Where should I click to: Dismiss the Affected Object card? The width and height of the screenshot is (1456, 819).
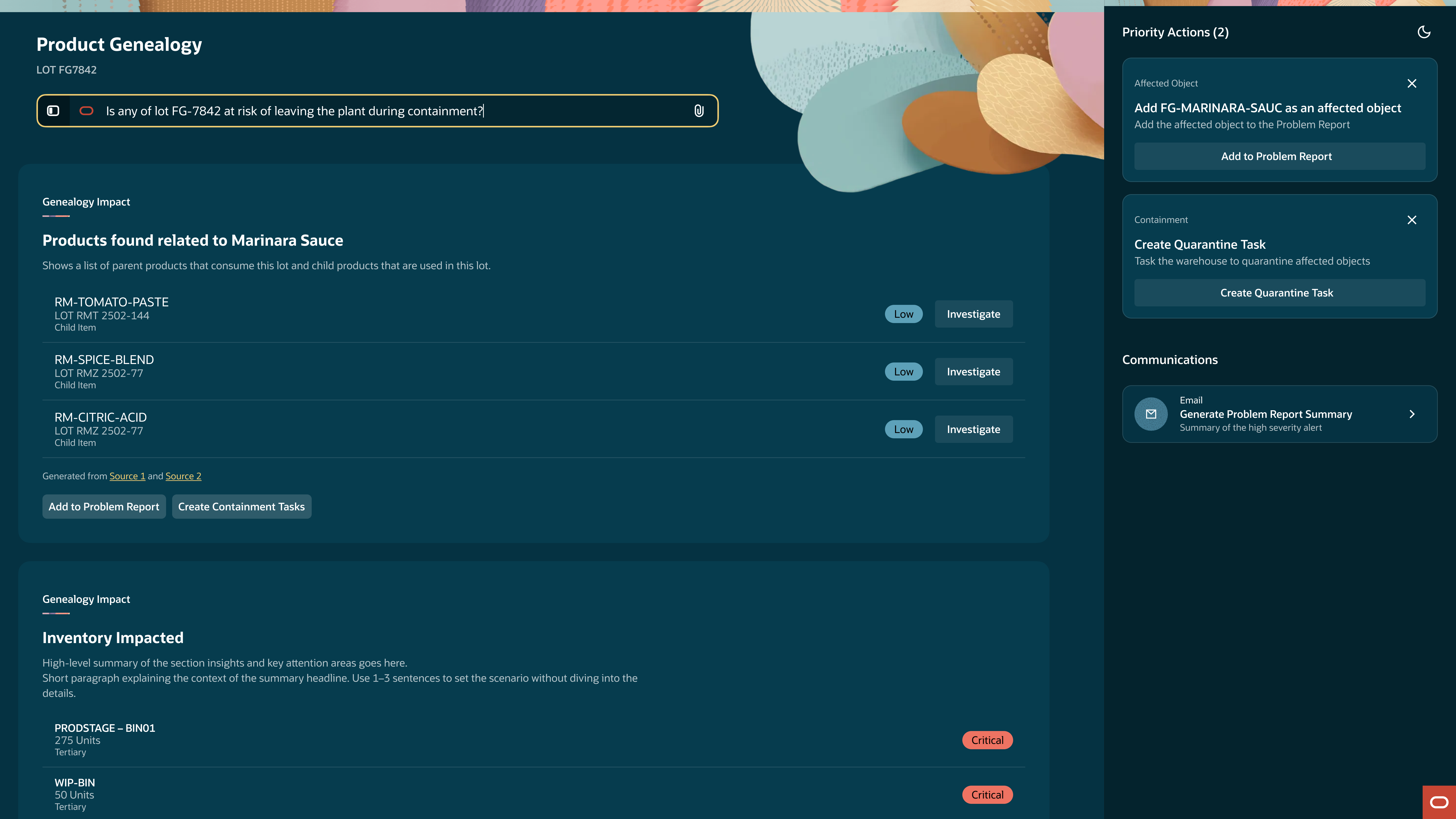point(1412,84)
